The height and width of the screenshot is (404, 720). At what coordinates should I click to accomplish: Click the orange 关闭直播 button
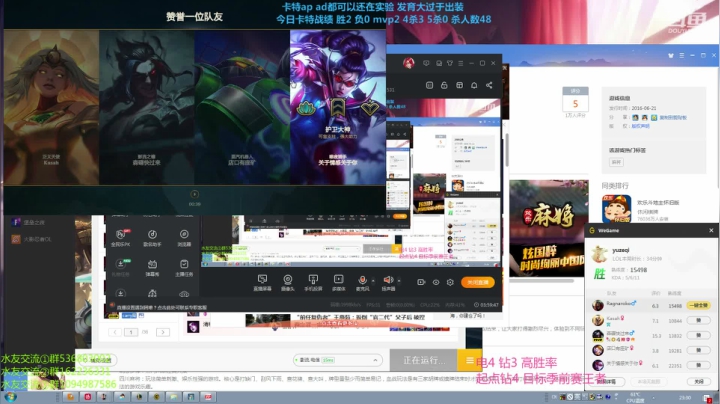coord(478,282)
